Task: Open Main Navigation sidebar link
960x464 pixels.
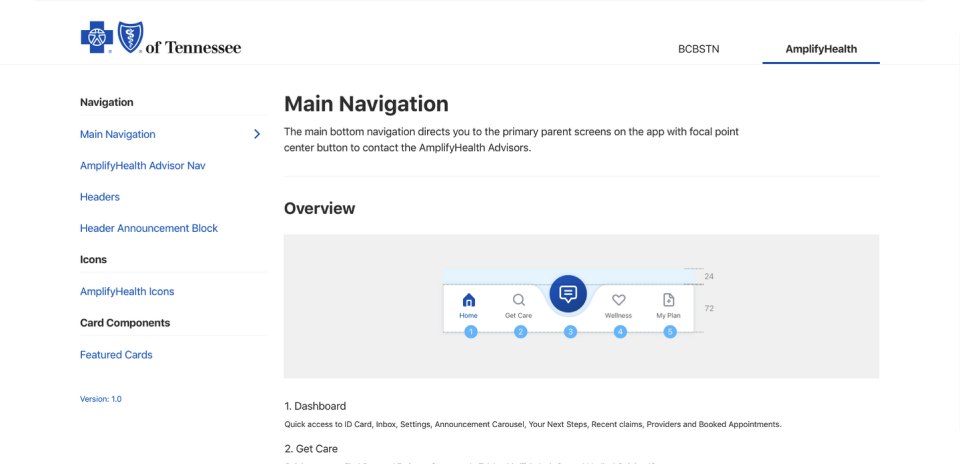Action: coord(118,134)
